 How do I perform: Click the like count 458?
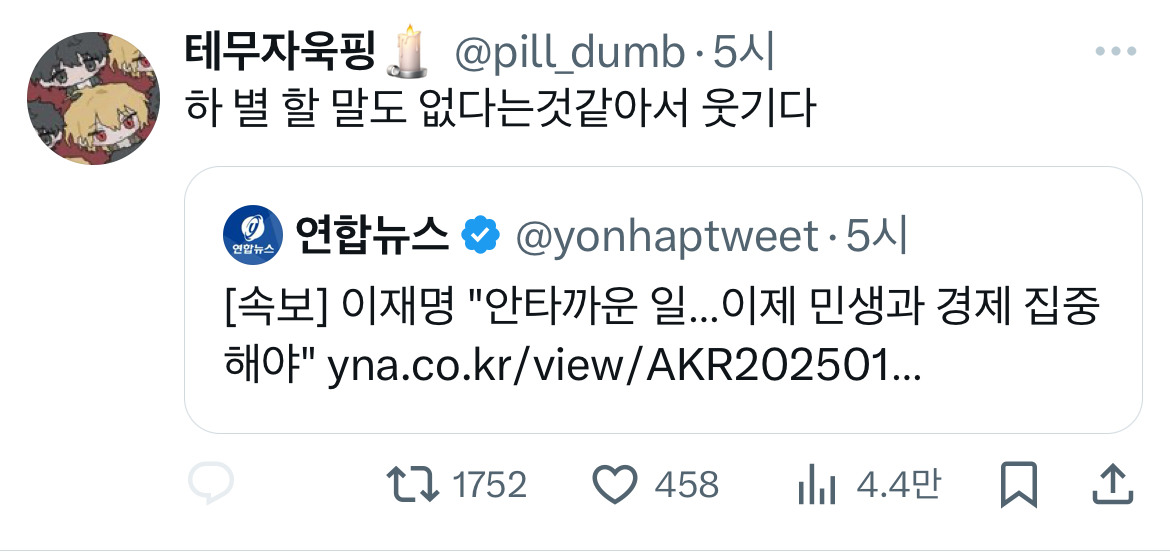686,485
